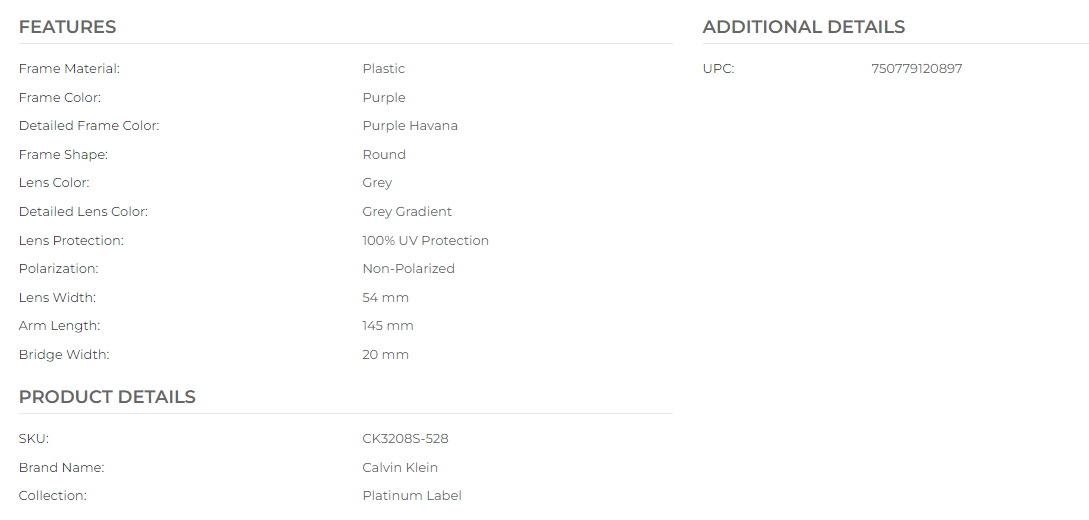Click the Frame Material label

[x=69, y=69]
